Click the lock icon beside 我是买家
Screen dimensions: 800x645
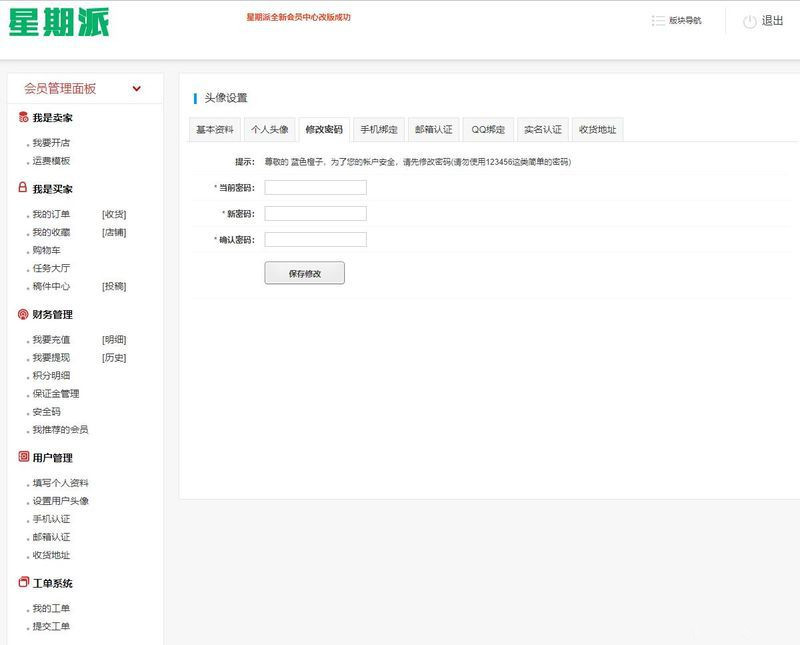click(21, 189)
